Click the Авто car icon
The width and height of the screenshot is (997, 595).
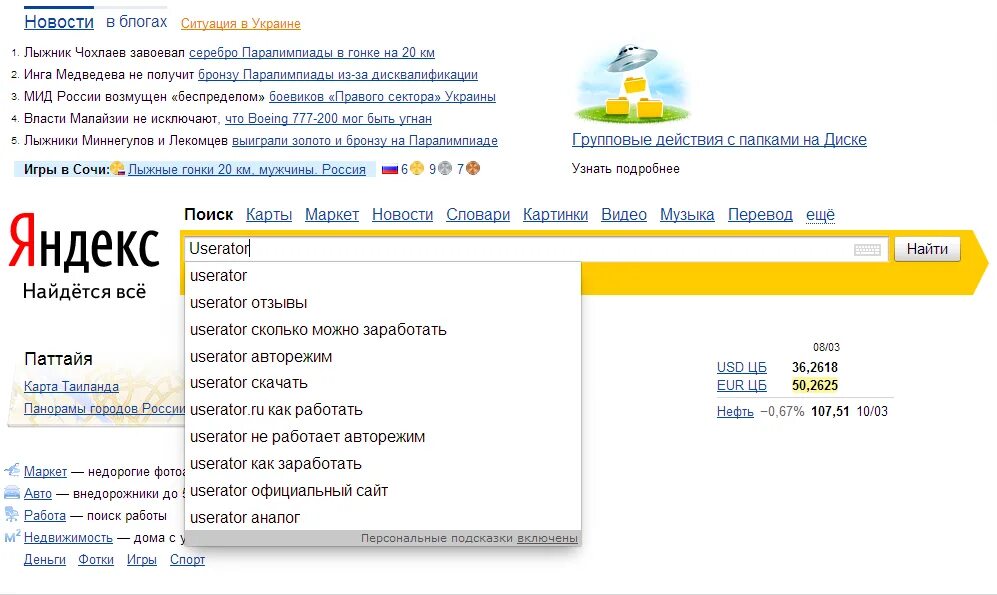12,493
